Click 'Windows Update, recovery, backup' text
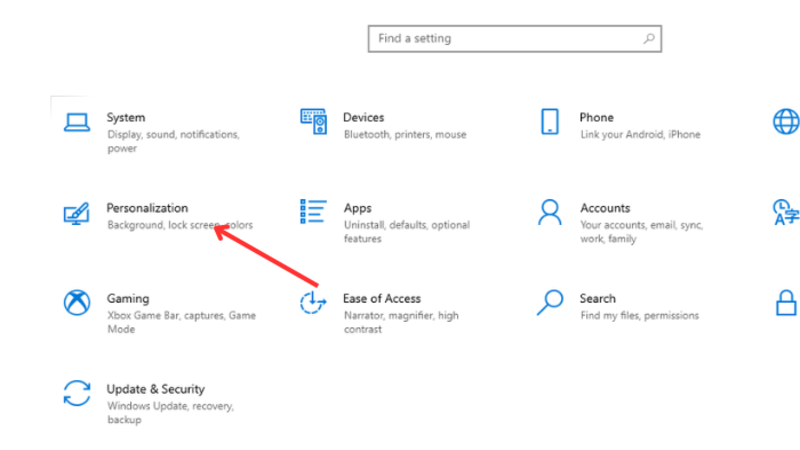Image resolution: width=800 pixels, height=450 pixels. 170,413
